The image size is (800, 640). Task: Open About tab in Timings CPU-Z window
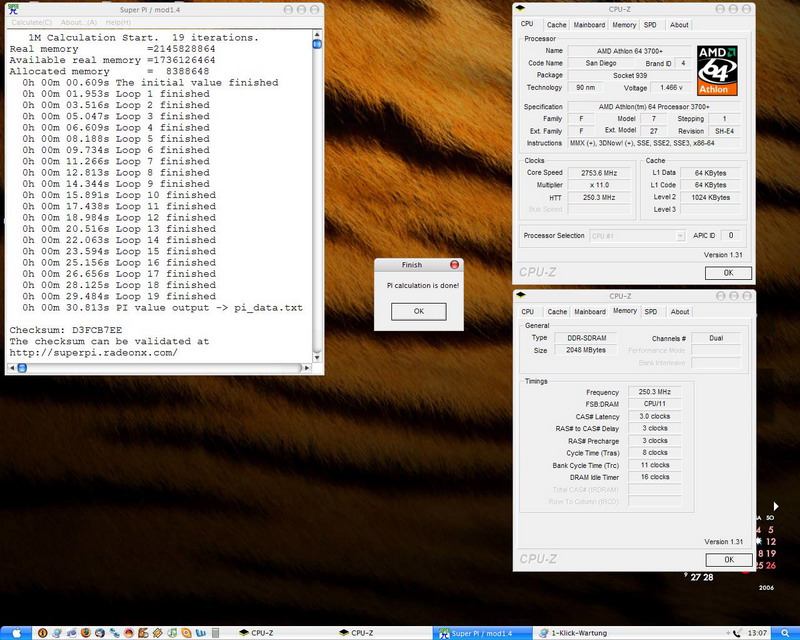[680, 311]
